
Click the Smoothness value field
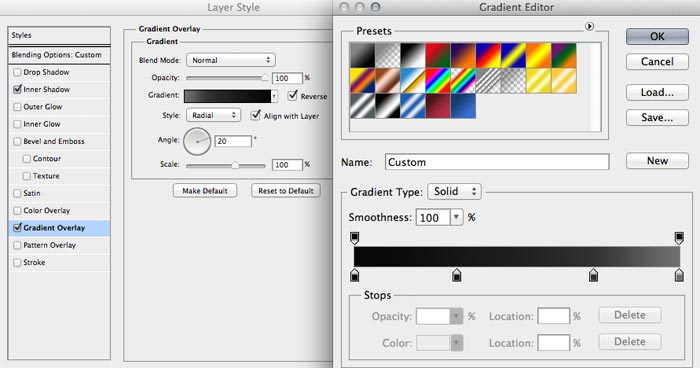[433, 217]
